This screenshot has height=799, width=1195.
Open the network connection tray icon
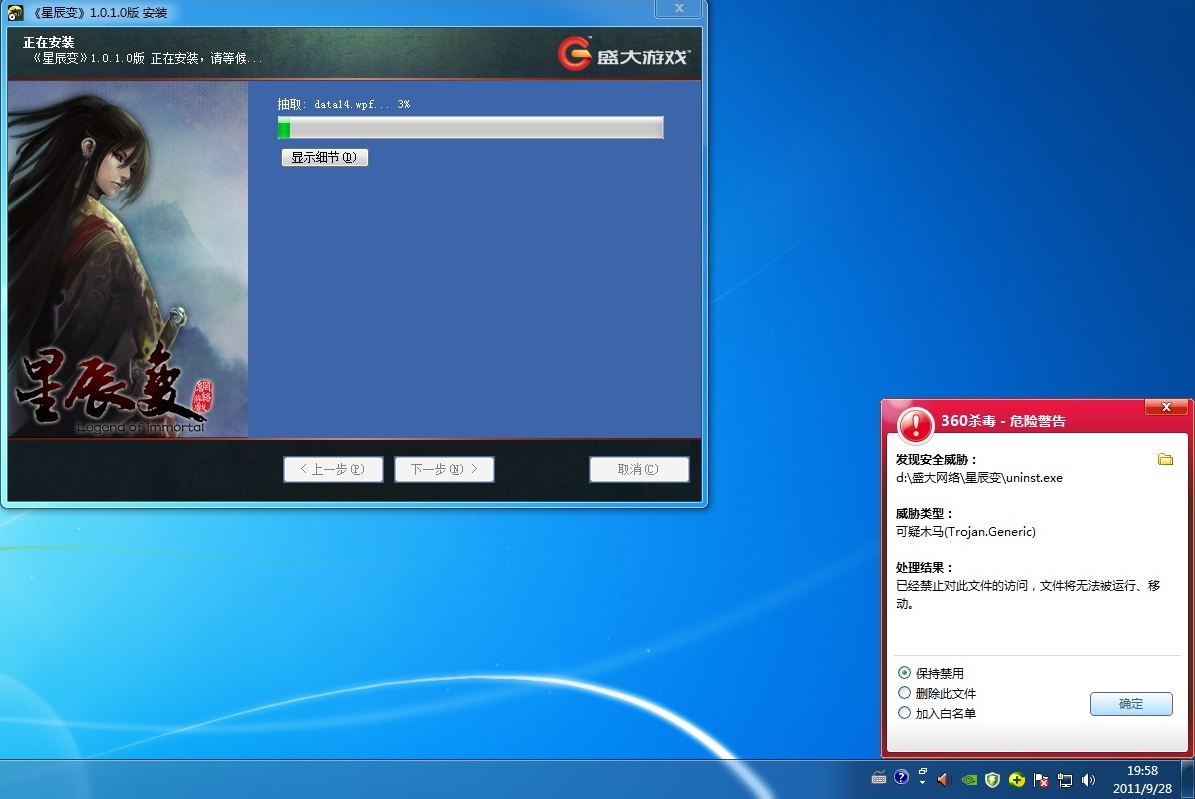(x=1065, y=779)
